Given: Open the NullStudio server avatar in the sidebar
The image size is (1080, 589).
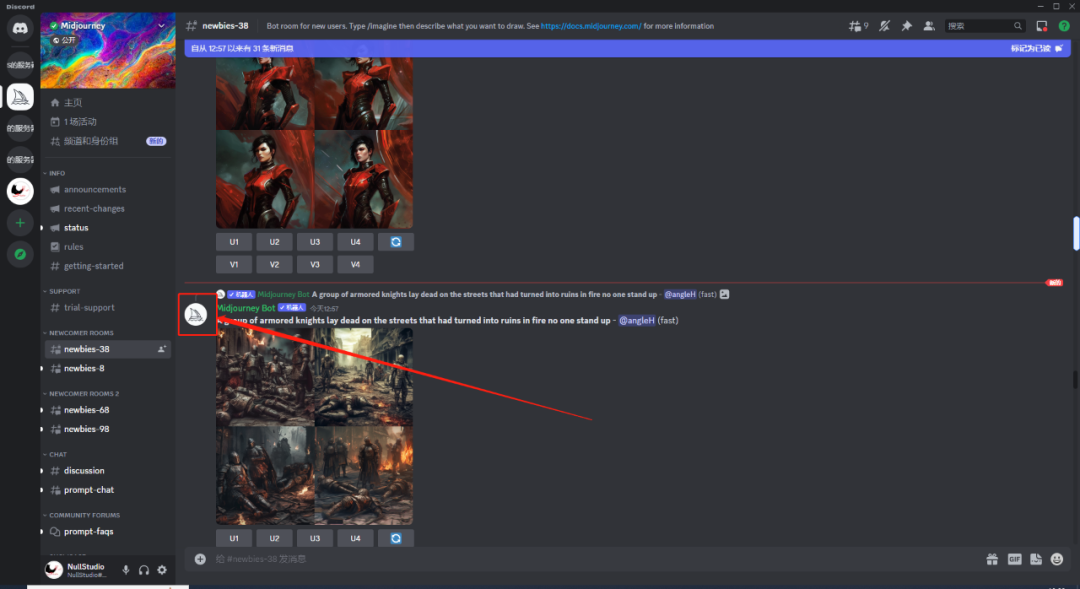Looking at the screenshot, I should click(20, 191).
